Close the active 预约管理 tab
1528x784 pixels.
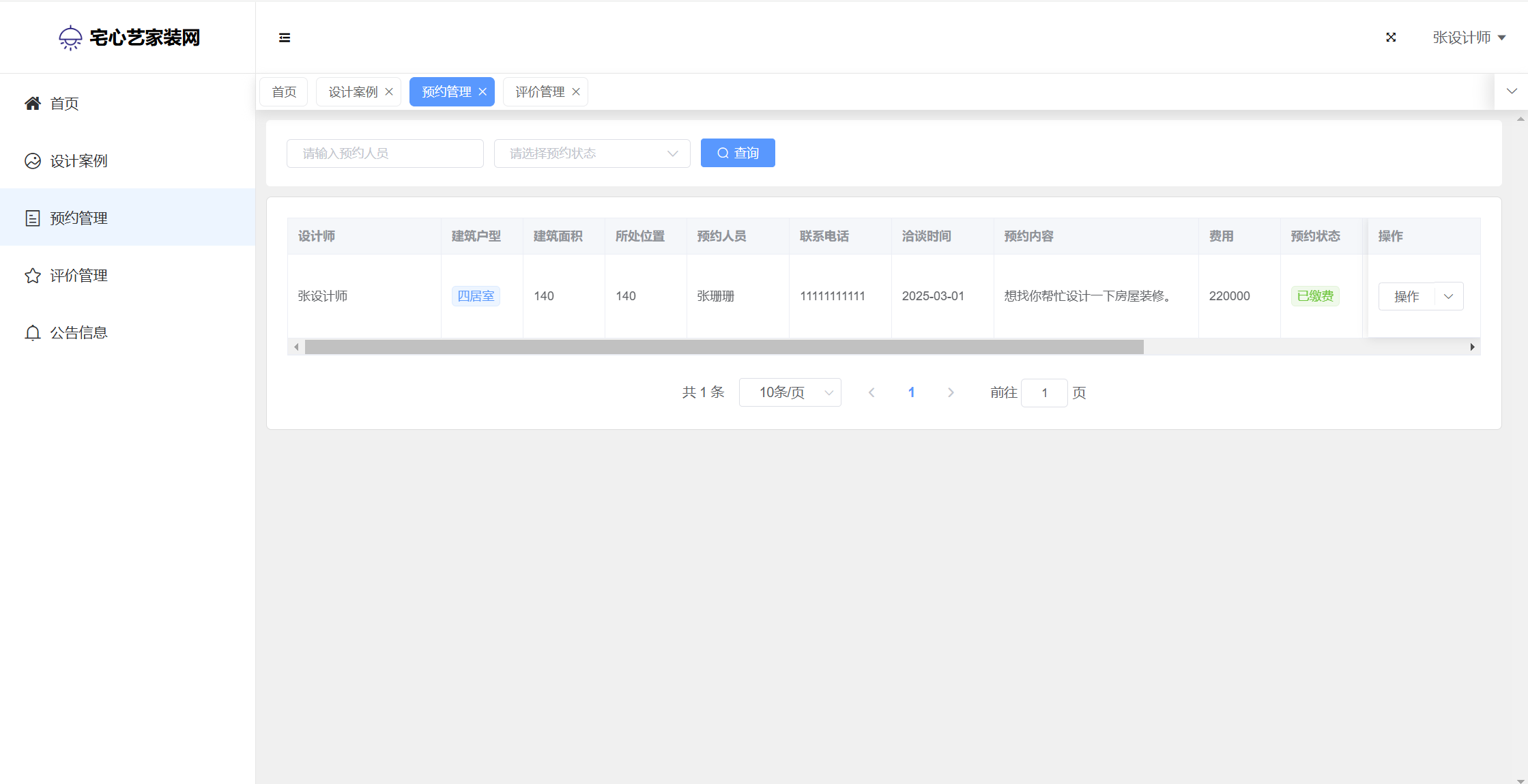[482, 92]
